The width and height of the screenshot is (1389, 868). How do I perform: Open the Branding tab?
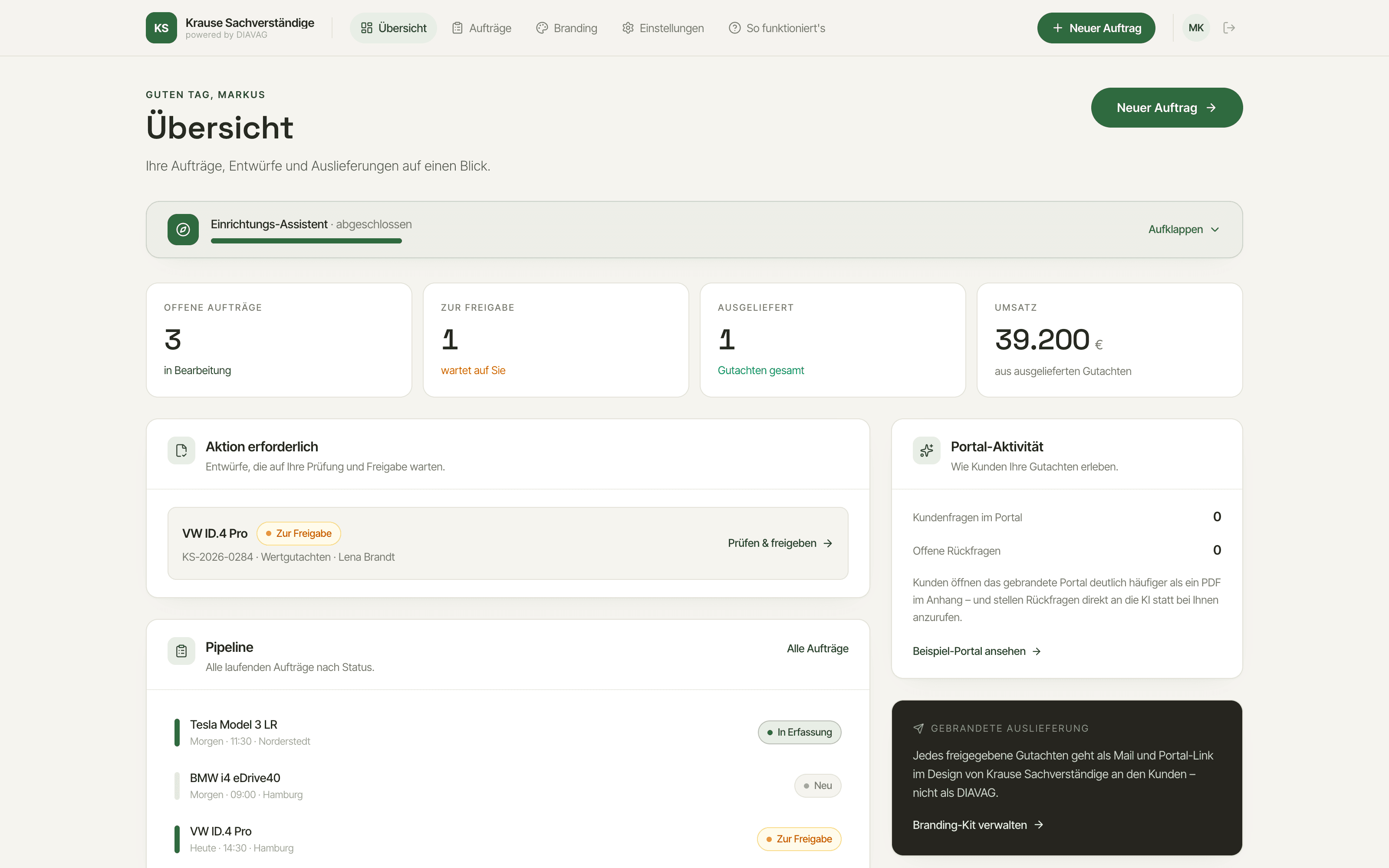click(566, 28)
